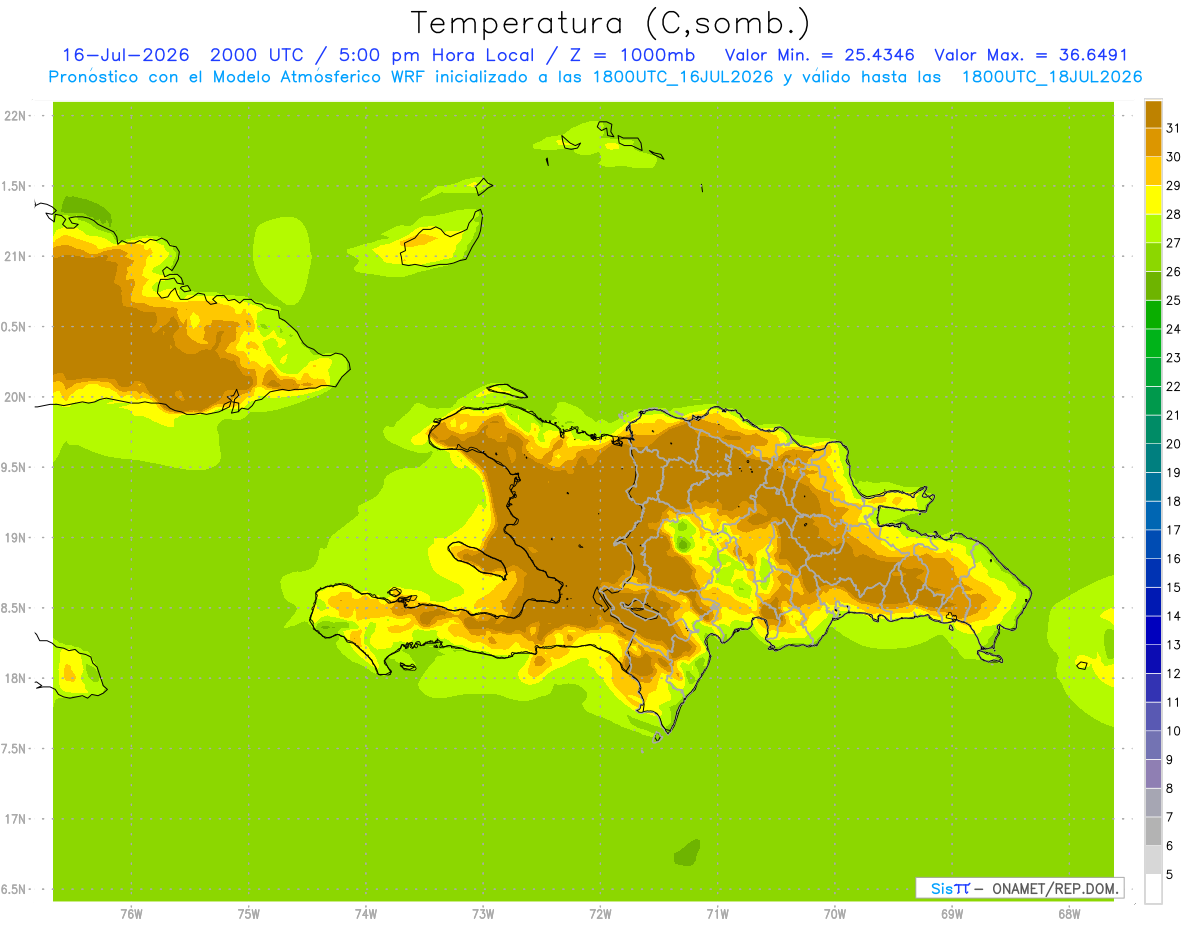Click the "19N" latitude axis label
This screenshot has width=1200, height=927.
16,537
